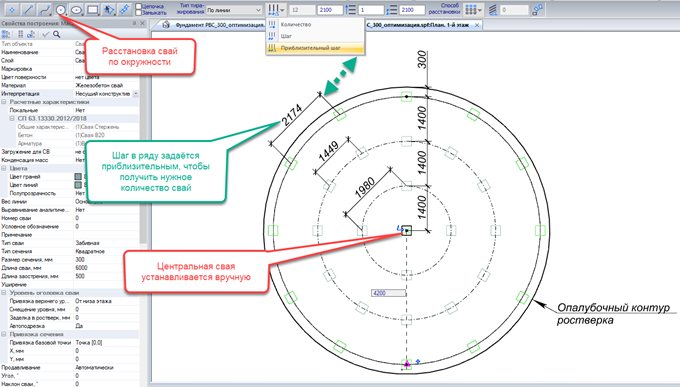Screen dimensions: 680x387
Task: Open the step mode dropdown button
Action: click(x=276, y=10)
